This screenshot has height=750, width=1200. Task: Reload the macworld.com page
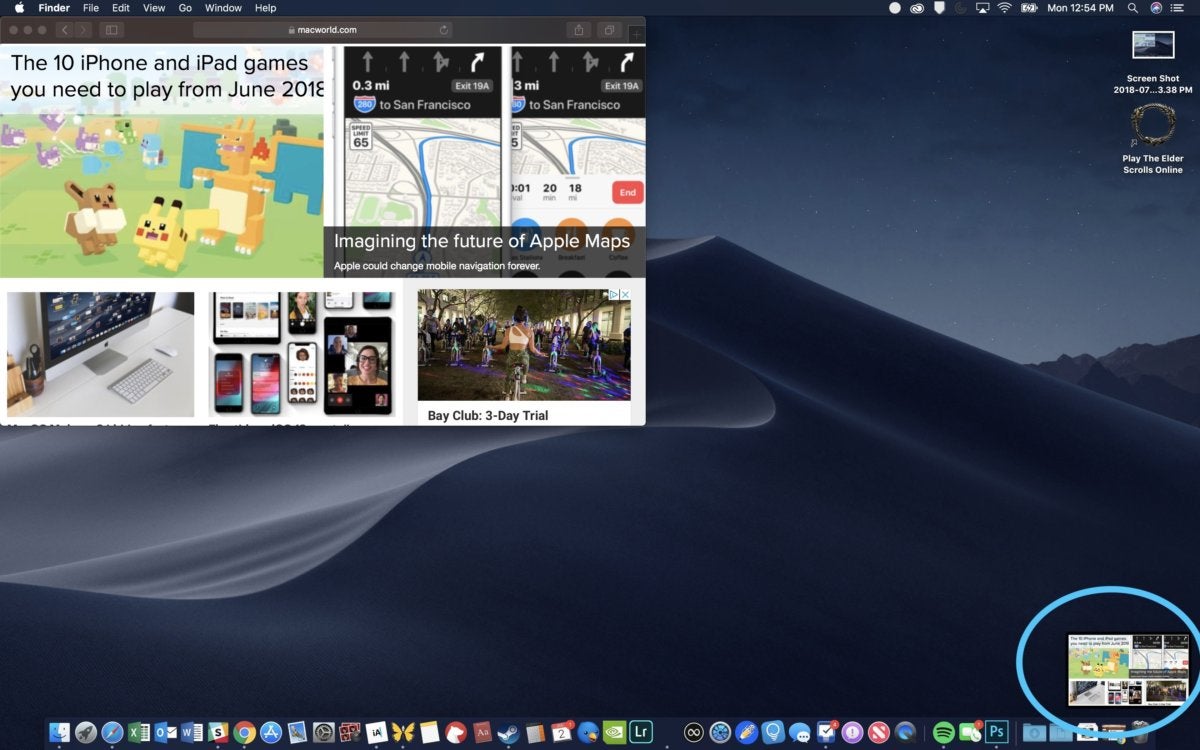pyautogui.click(x=444, y=30)
